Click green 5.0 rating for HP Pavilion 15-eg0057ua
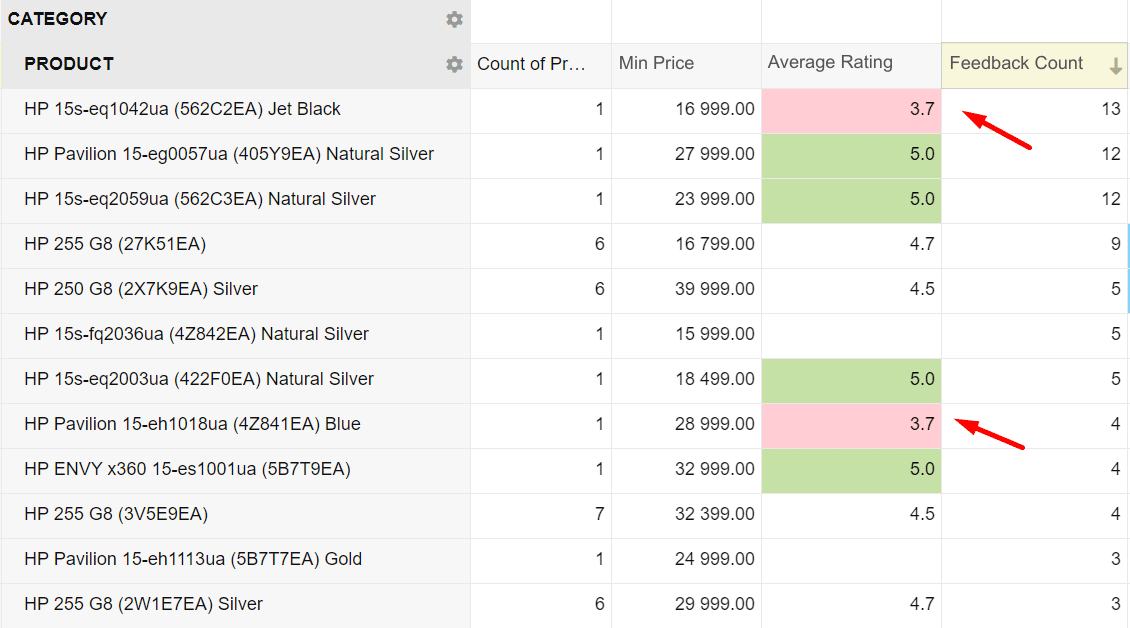 point(851,155)
